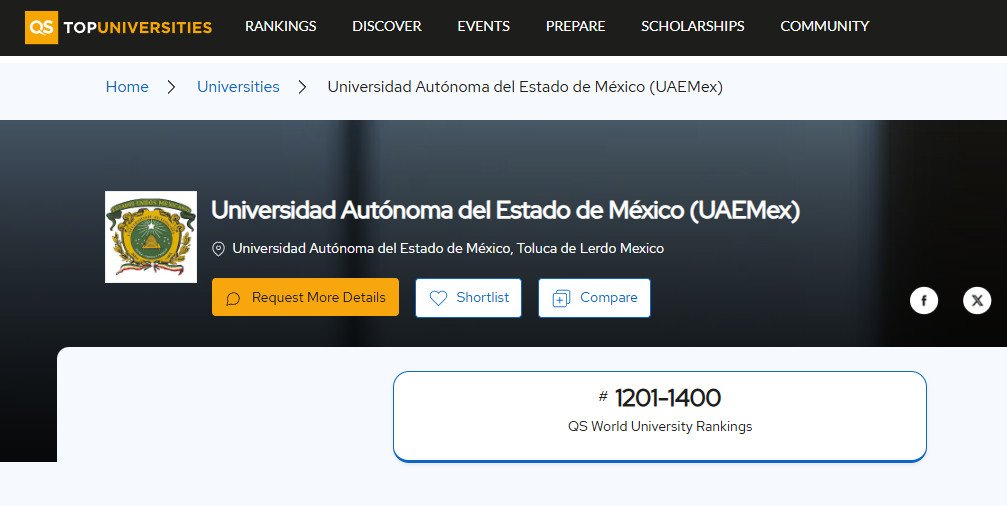Viewport: 1007px width, 506px height.
Task: Click the UAEMex university crest thumbnail
Action: tap(151, 237)
